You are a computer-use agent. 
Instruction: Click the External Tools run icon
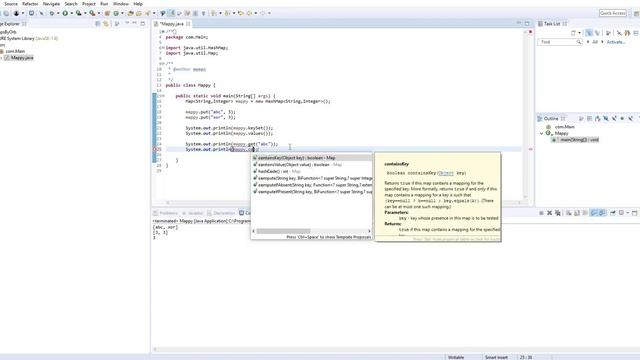(92, 13)
